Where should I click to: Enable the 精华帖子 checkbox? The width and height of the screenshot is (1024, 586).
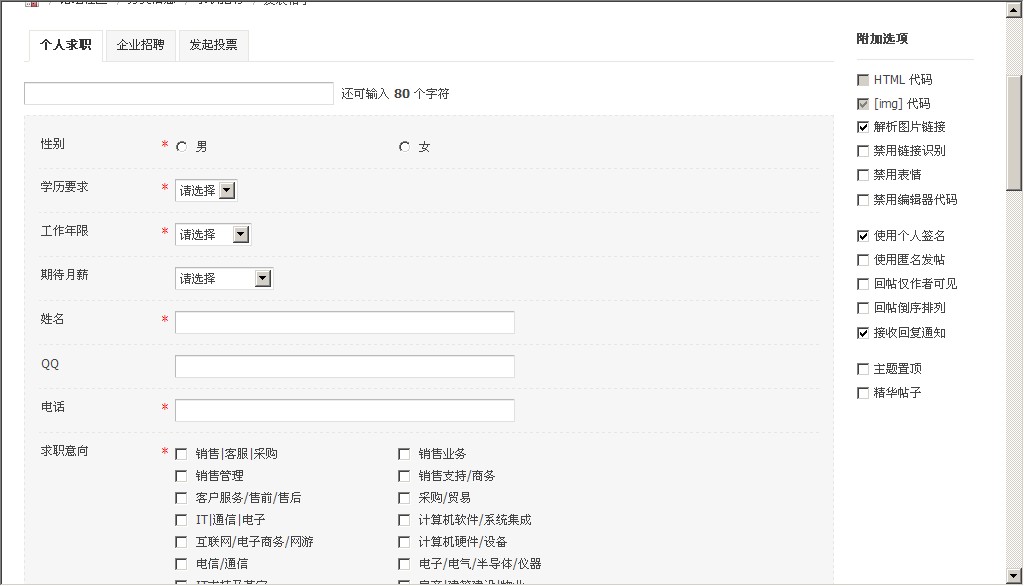[863, 393]
